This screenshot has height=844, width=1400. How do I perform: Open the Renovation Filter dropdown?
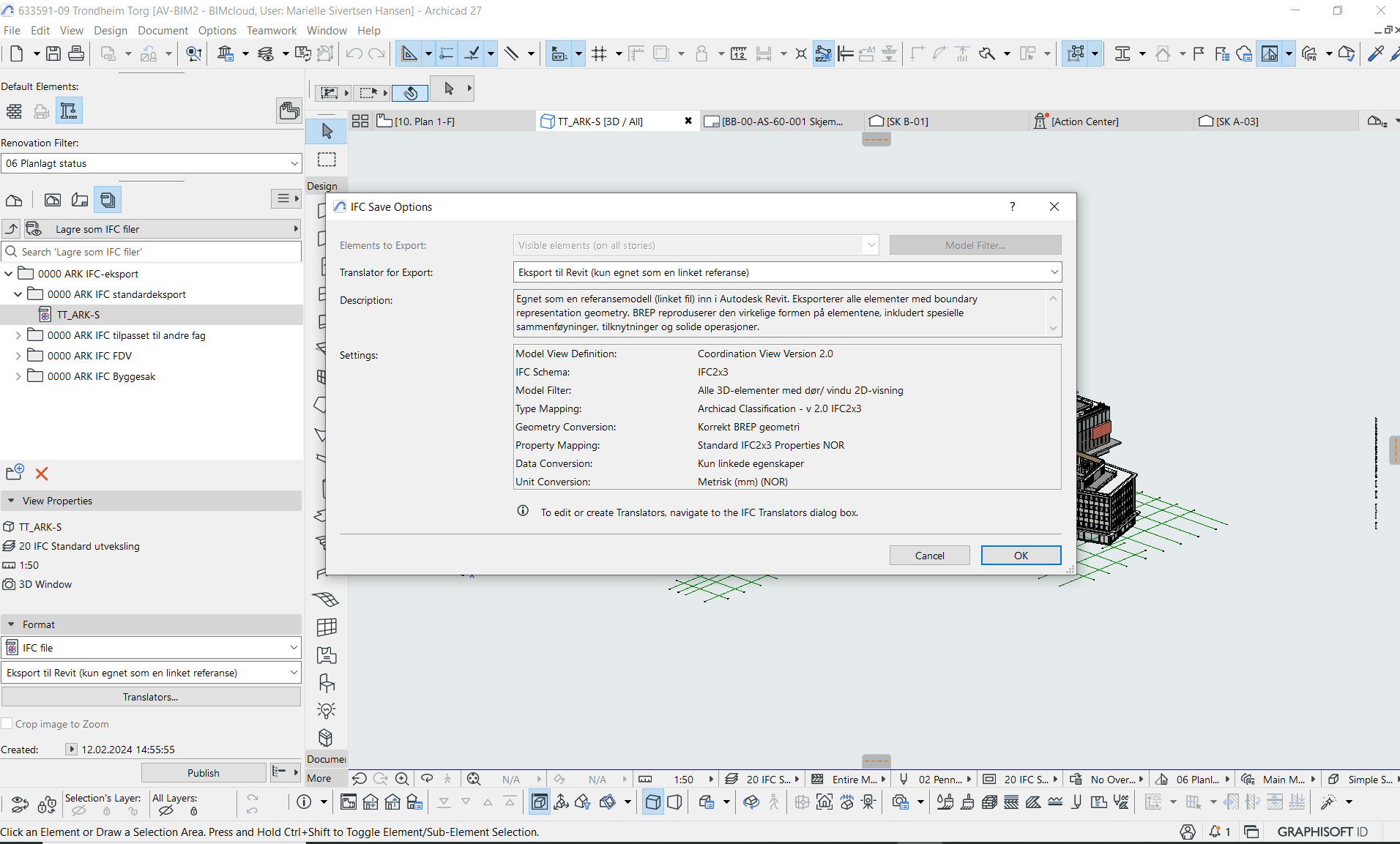pyautogui.click(x=151, y=163)
